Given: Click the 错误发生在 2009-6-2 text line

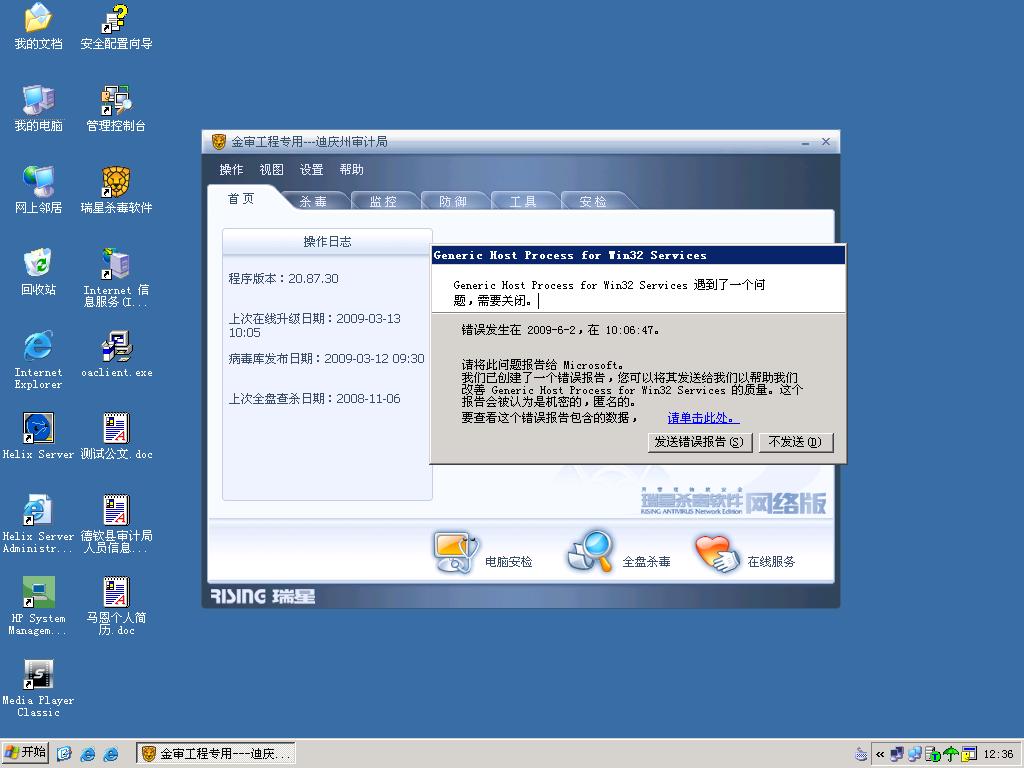Looking at the screenshot, I should click(560, 330).
